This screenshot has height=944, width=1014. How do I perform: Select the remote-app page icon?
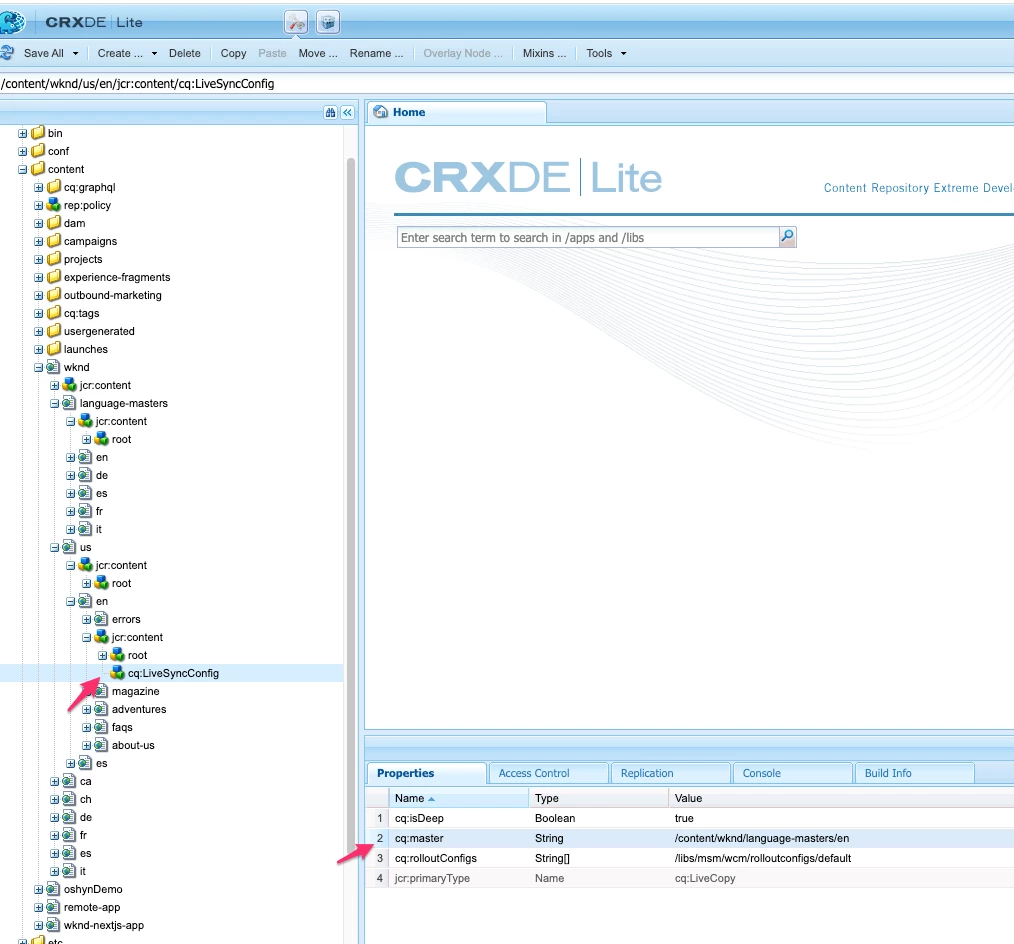tap(54, 907)
